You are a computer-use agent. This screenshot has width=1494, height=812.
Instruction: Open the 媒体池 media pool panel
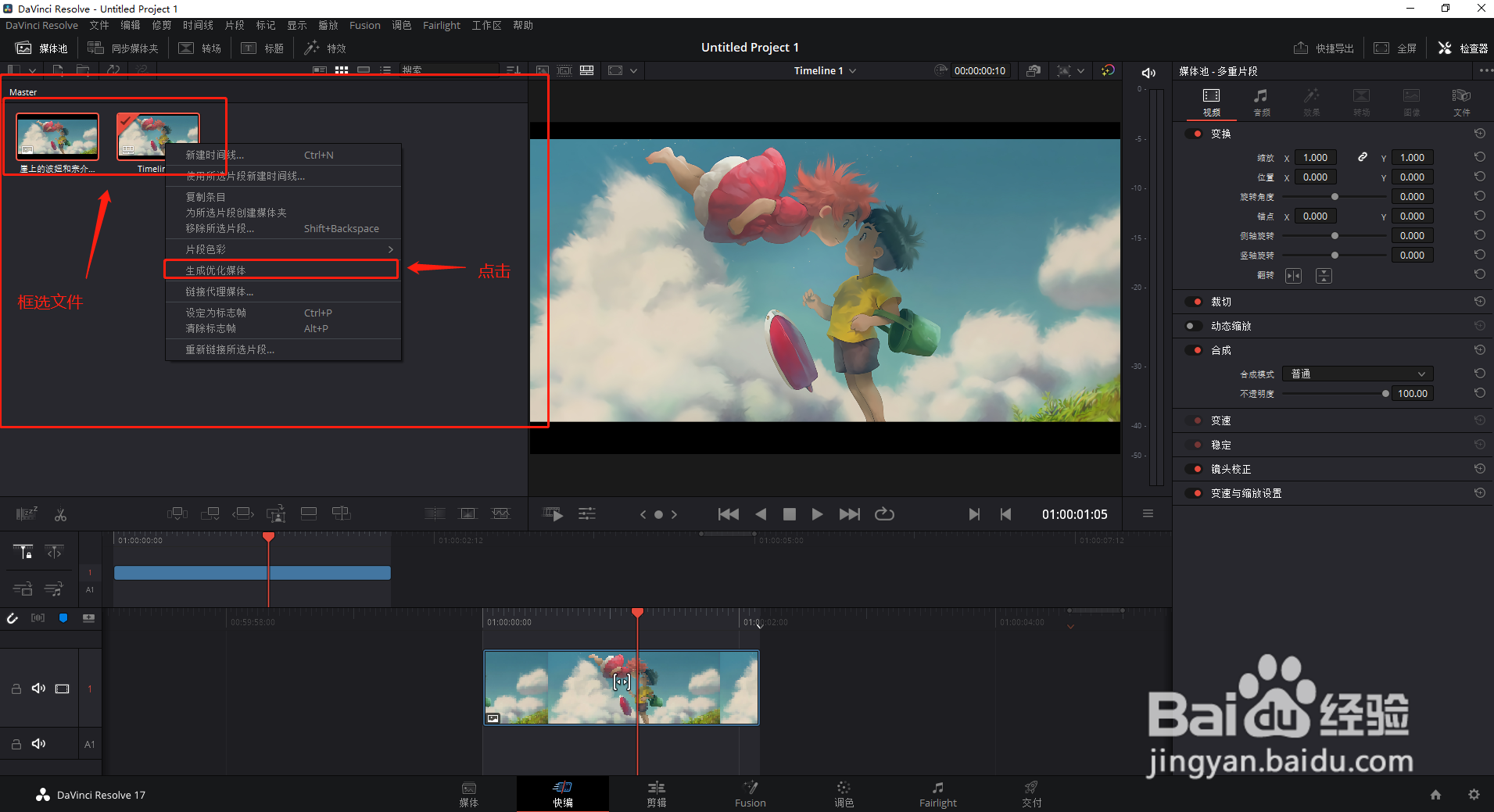tap(42, 48)
